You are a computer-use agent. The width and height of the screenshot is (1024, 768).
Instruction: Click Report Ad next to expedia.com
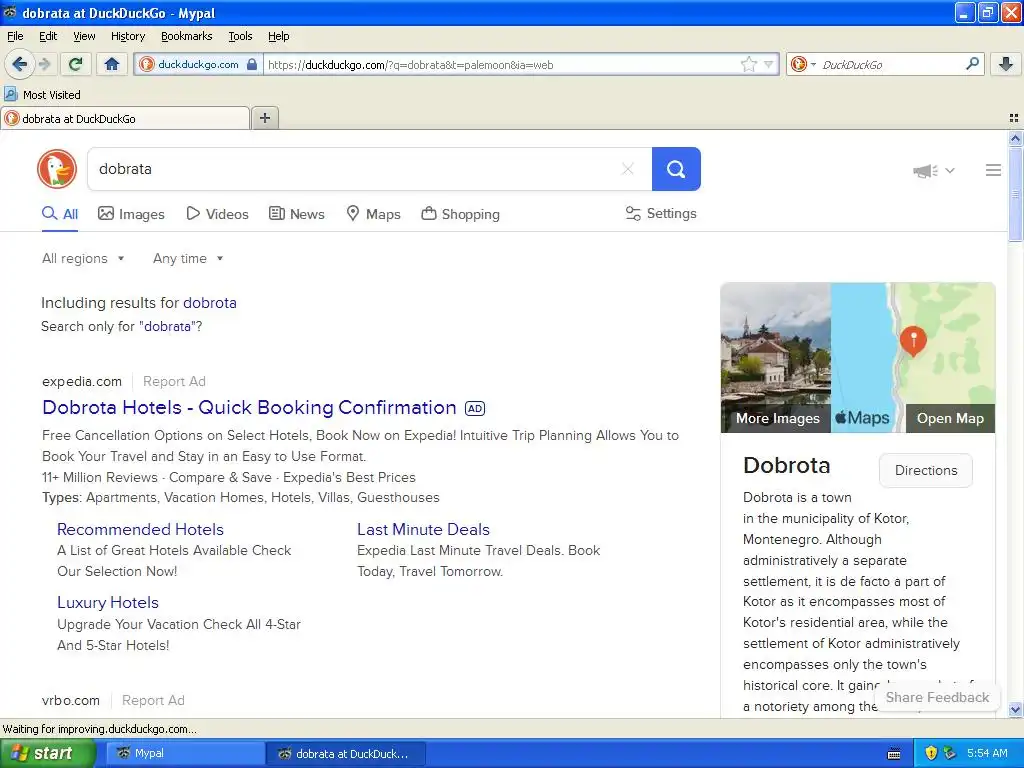(x=174, y=381)
